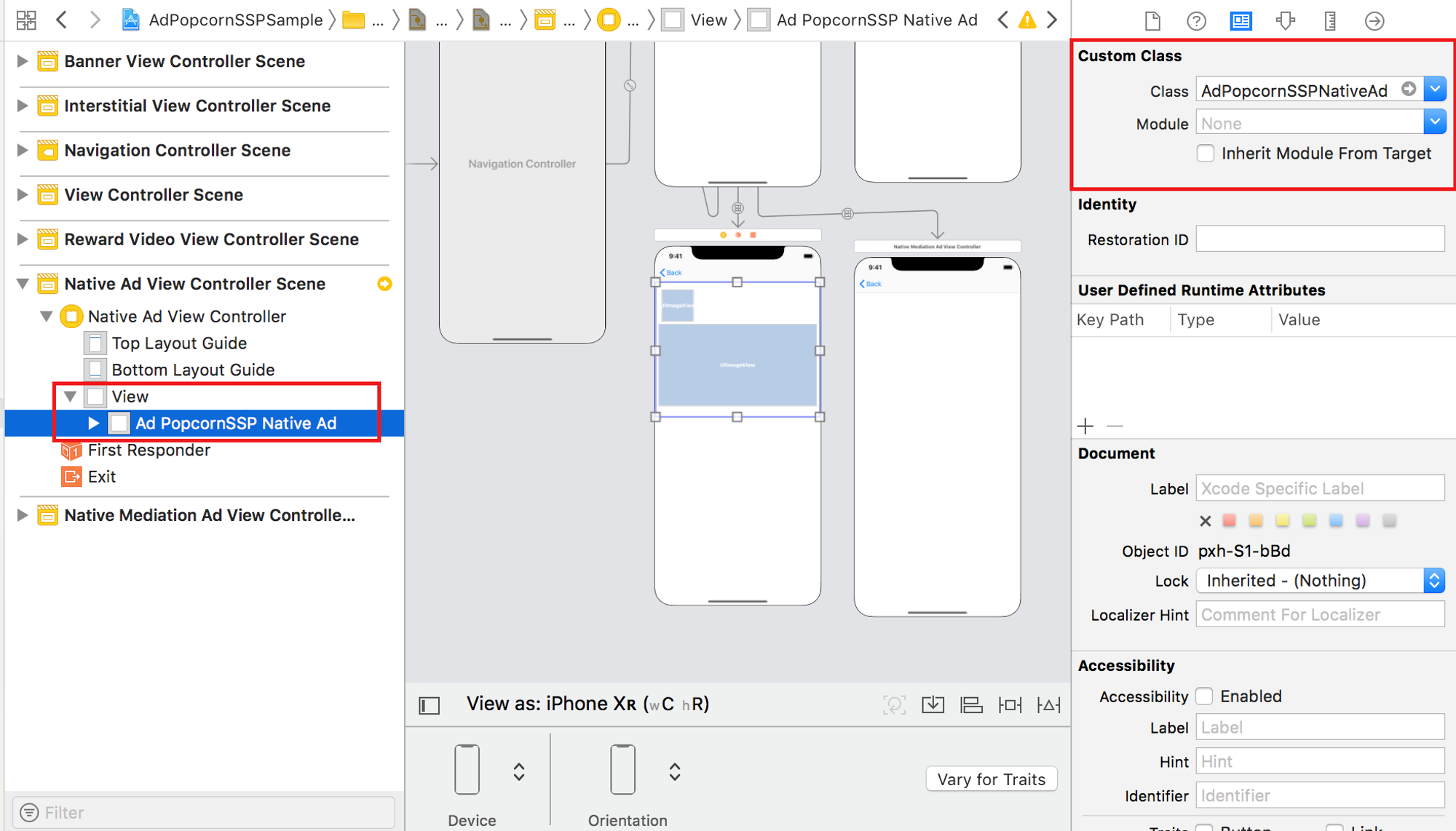Image resolution: width=1456 pixels, height=831 pixels.
Task: Click Vary for Traits button
Action: point(991,779)
